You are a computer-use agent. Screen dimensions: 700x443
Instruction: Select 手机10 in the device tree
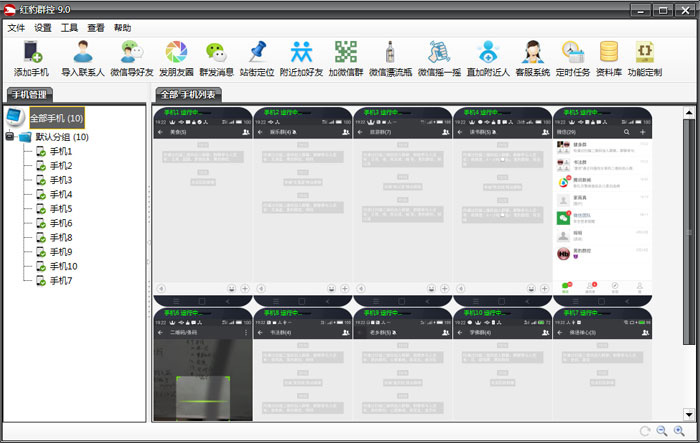[x=63, y=266]
